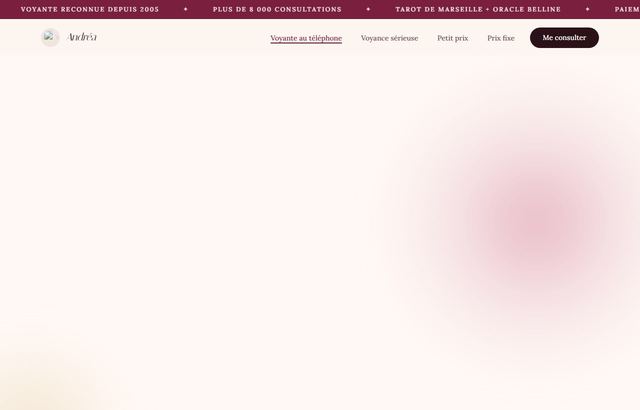Click 'Tarot de Marseille + Oracle Belline' text
The height and width of the screenshot is (410, 640).
478,9
